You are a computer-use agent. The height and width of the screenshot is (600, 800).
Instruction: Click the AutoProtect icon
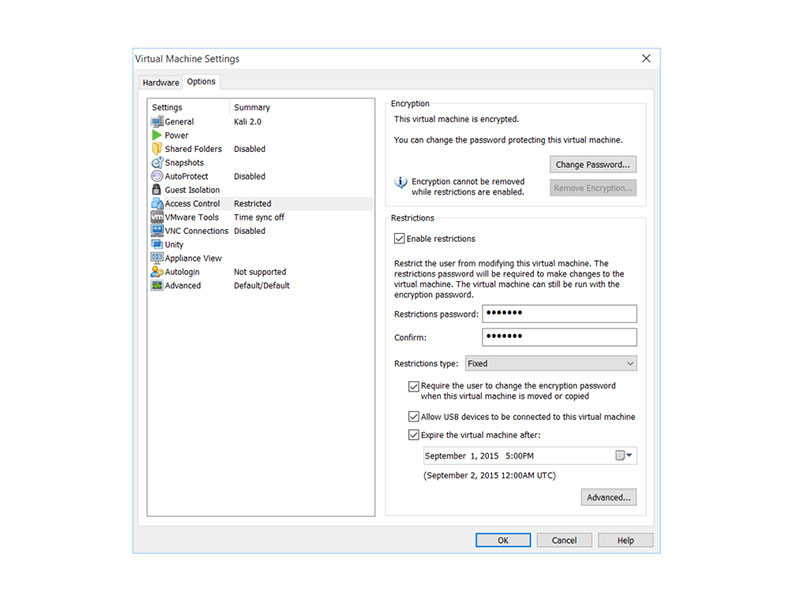[157, 177]
